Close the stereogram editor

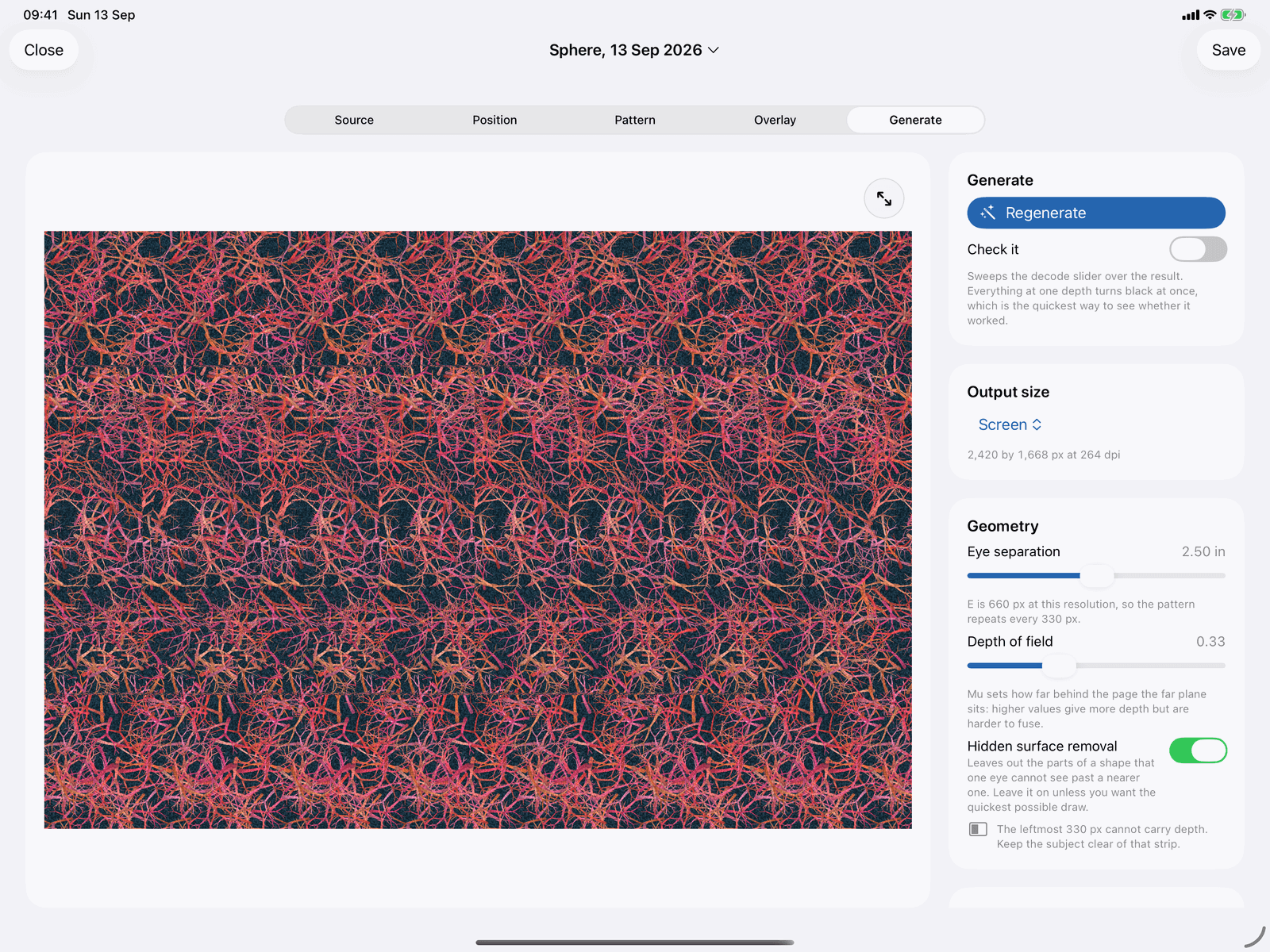pos(44,50)
